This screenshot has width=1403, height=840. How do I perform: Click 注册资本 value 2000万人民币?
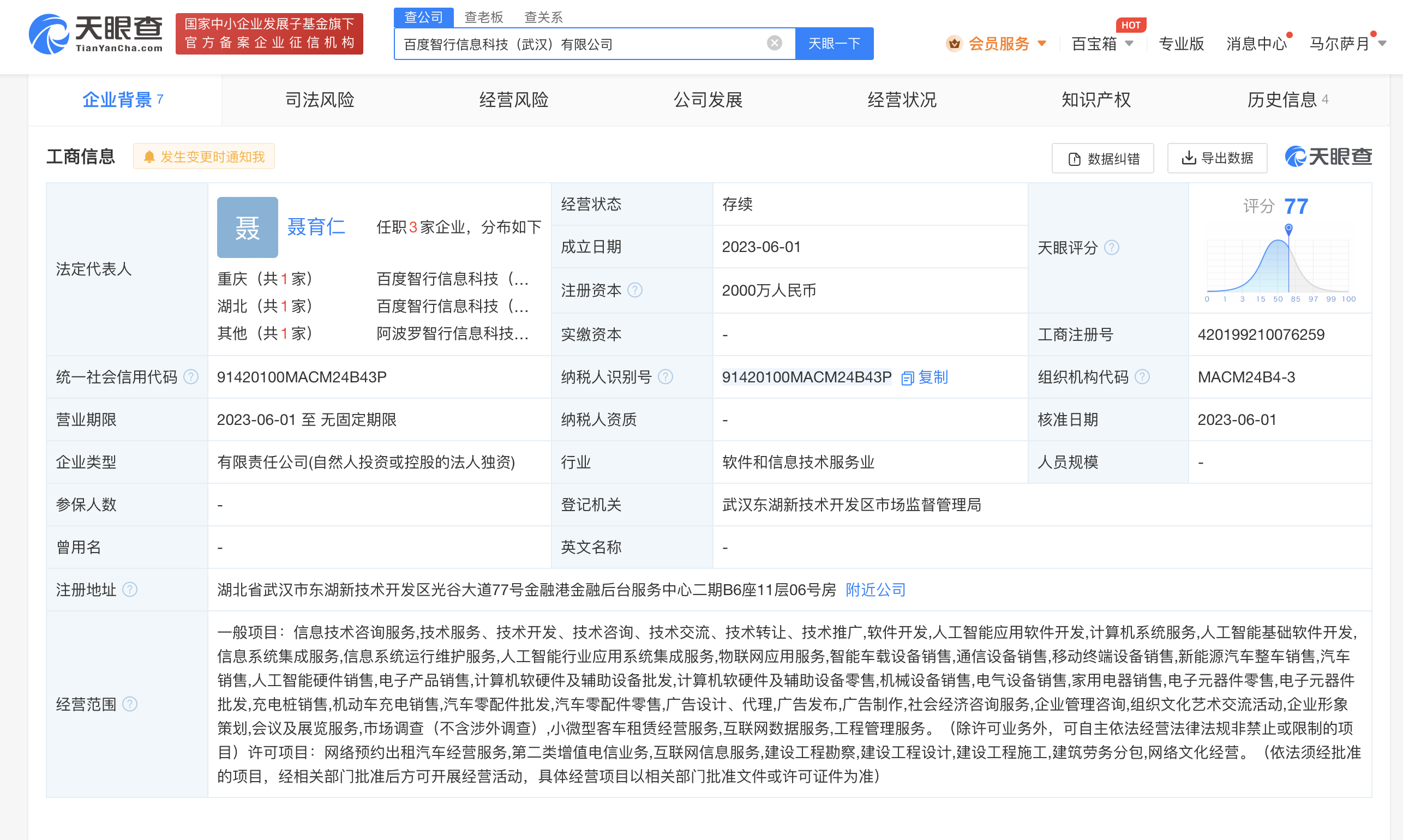click(769, 290)
